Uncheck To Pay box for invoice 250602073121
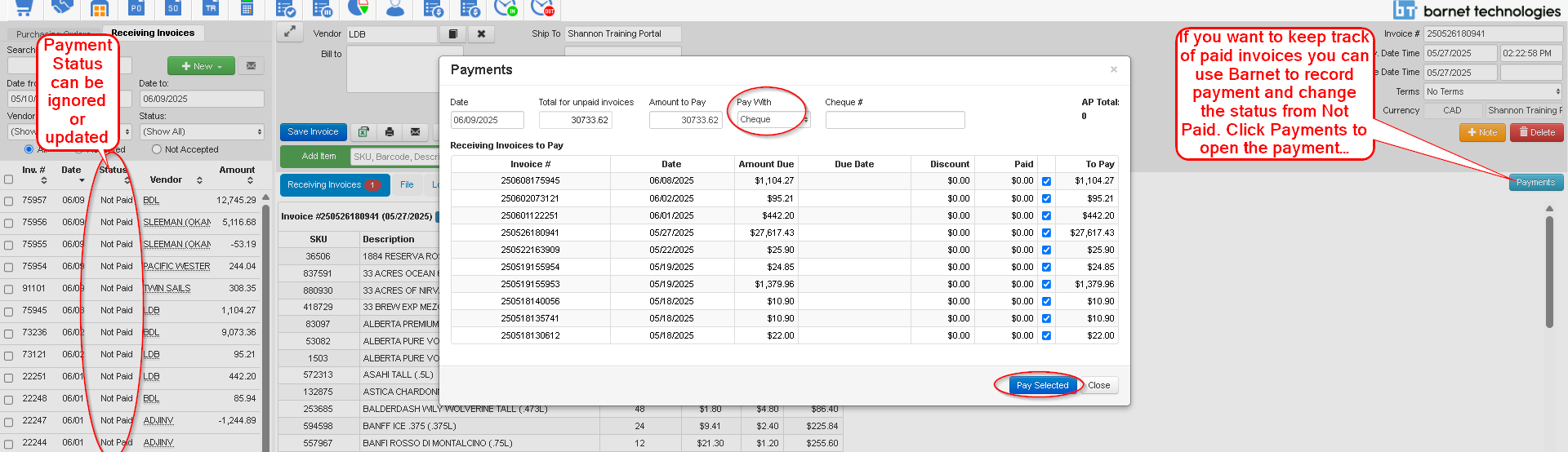Viewport: 1568px width, 452px height. tap(1046, 198)
